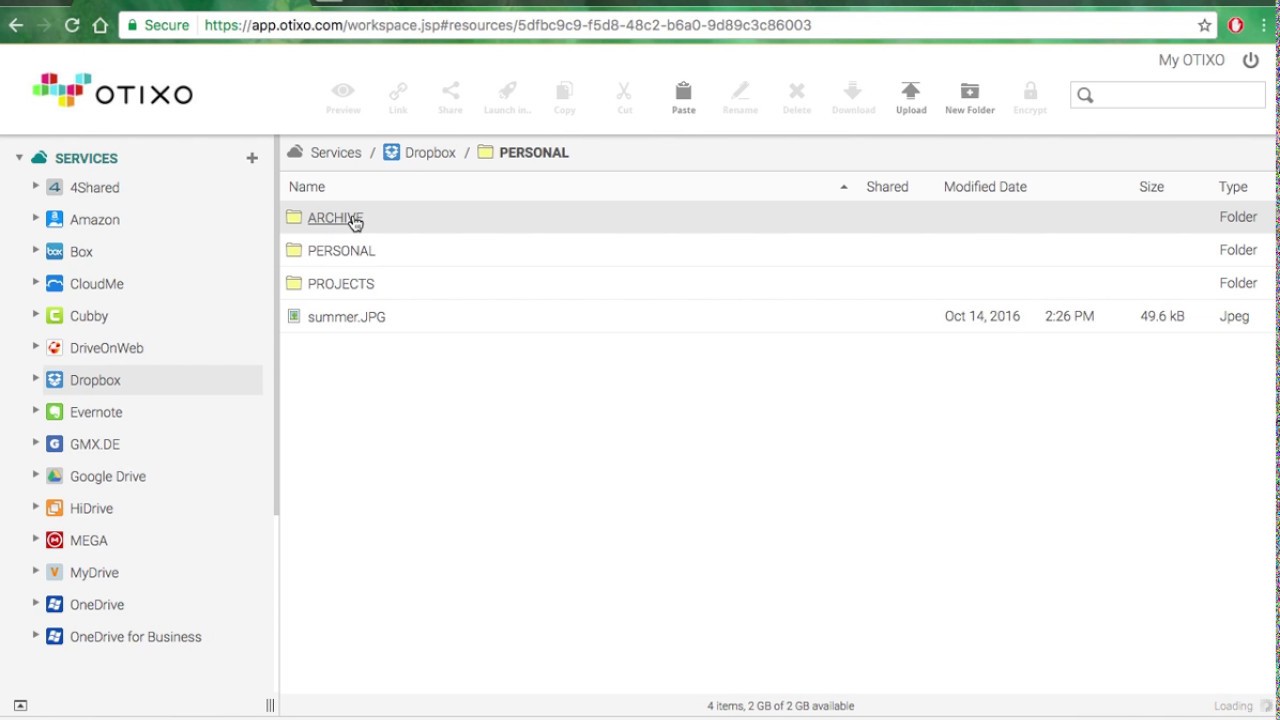Sort by the Shared column header
The height and width of the screenshot is (720, 1280).
coord(887,187)
